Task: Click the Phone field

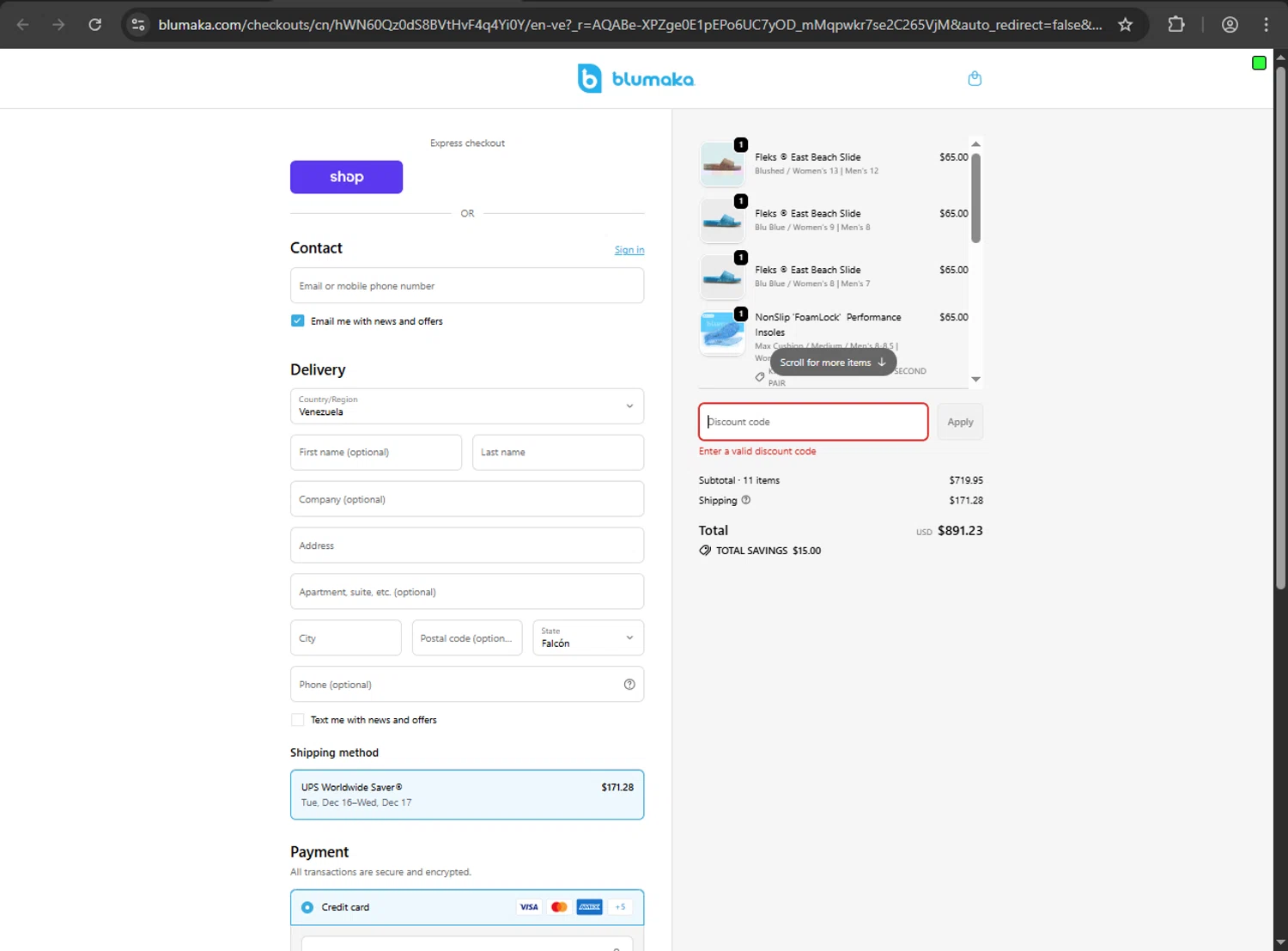Action: tap(467, 685)
